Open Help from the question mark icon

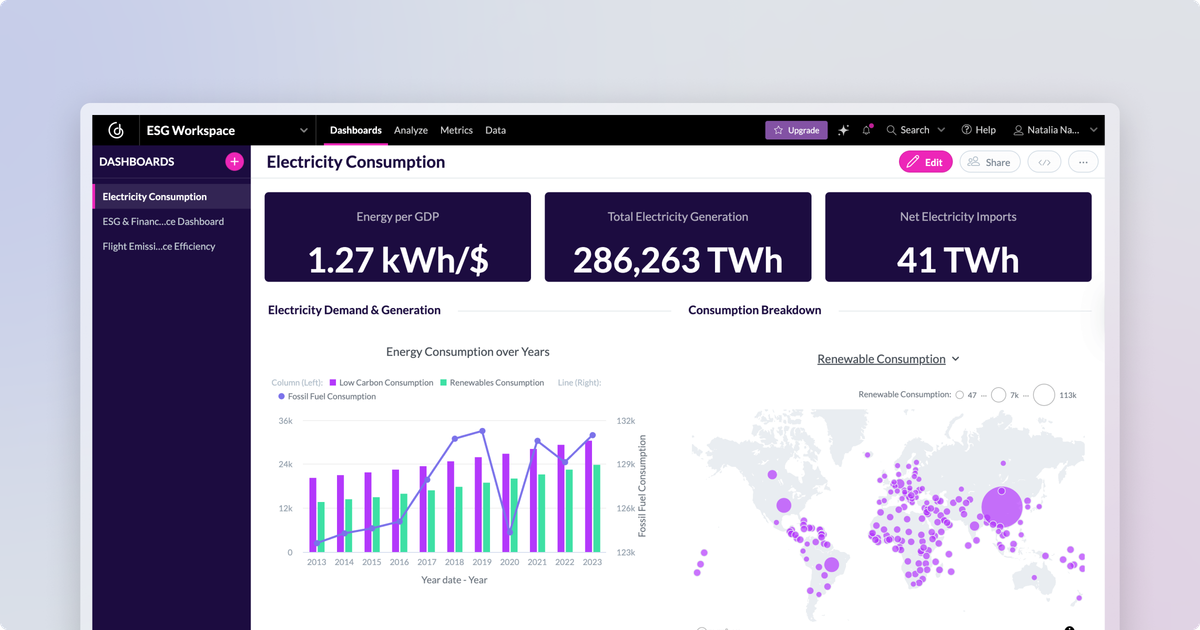pyautogui.click(x=965, y=130)
